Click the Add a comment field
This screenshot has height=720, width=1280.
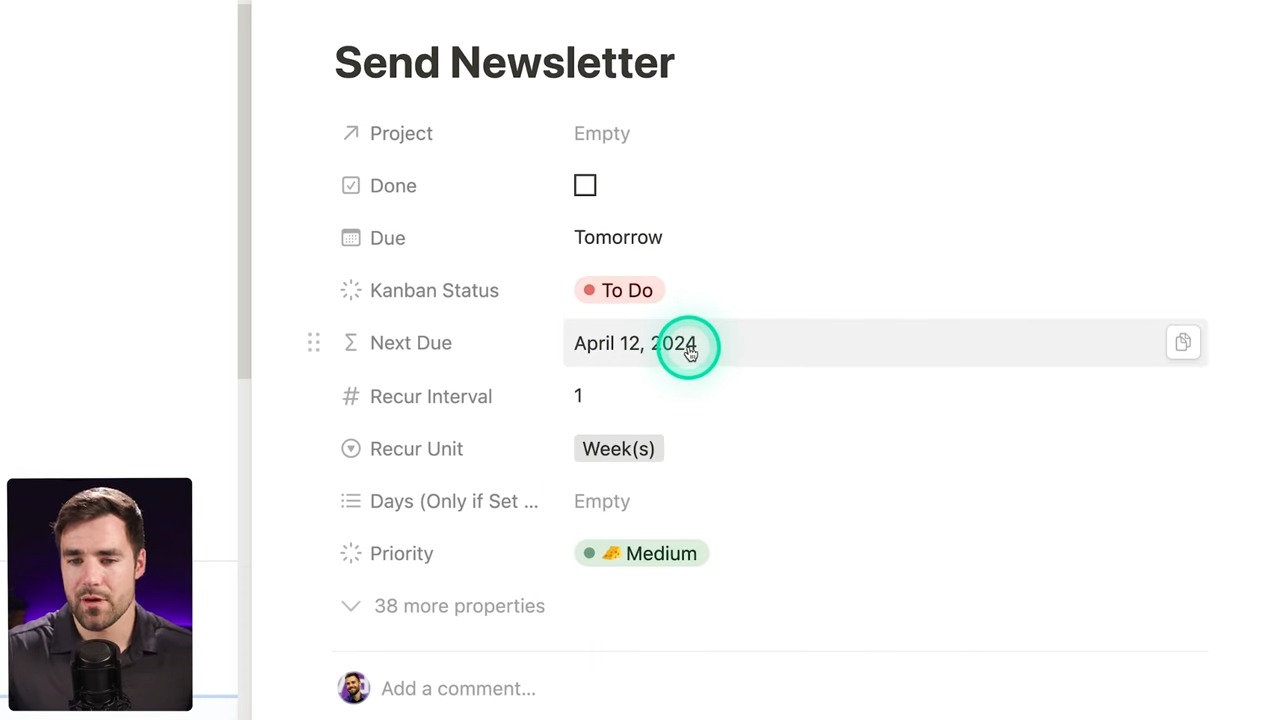point(458,688)
